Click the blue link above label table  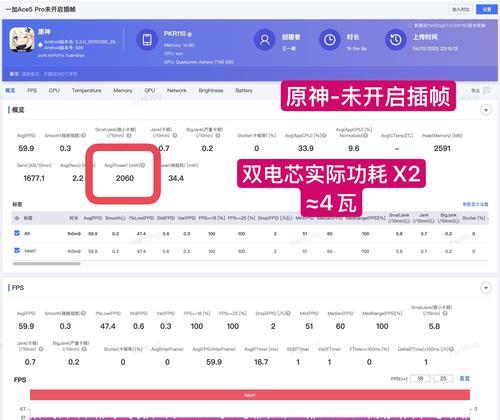(475, 204)
